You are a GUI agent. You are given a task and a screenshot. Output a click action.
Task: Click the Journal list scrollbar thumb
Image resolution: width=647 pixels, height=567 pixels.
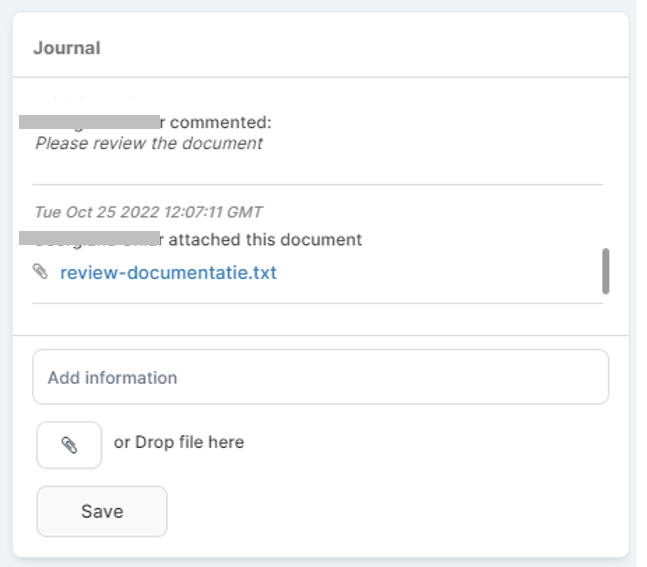pos(606,270)
